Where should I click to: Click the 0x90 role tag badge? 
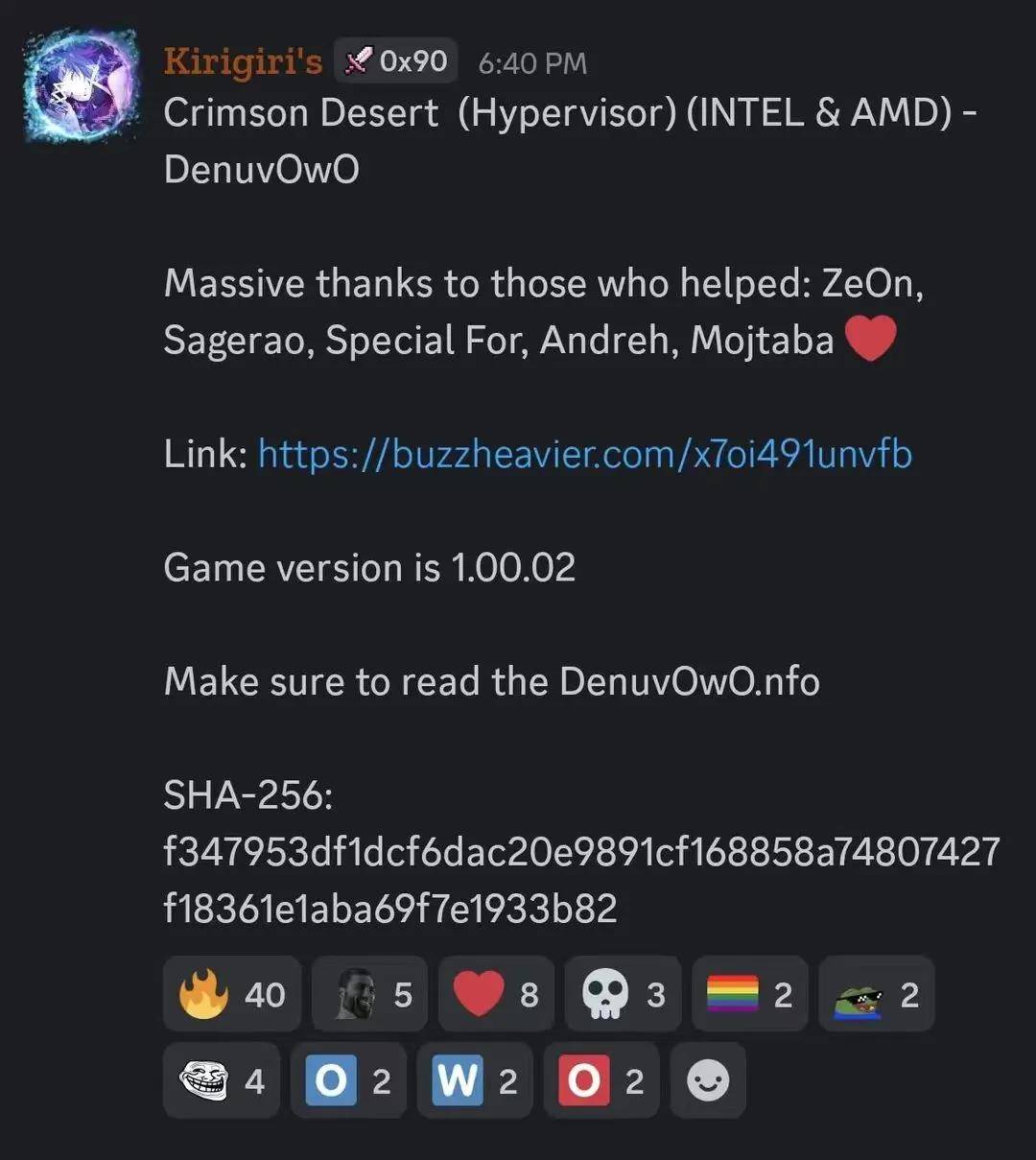click(395, 61)
